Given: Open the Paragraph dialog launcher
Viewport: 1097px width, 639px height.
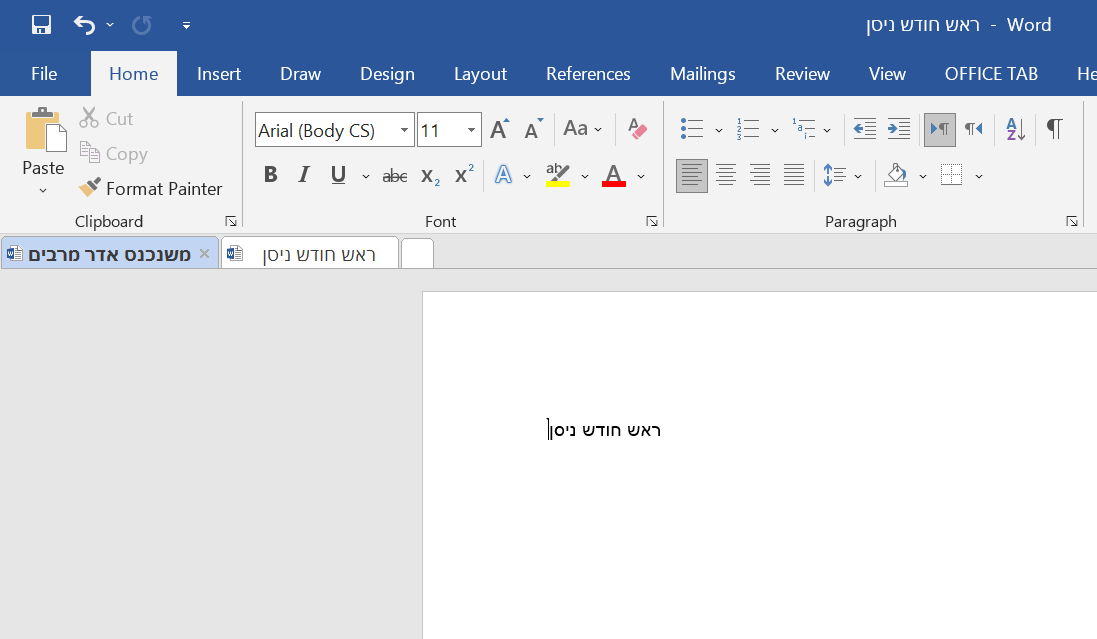Looking at the screenshot, I should coord(1072,221).
